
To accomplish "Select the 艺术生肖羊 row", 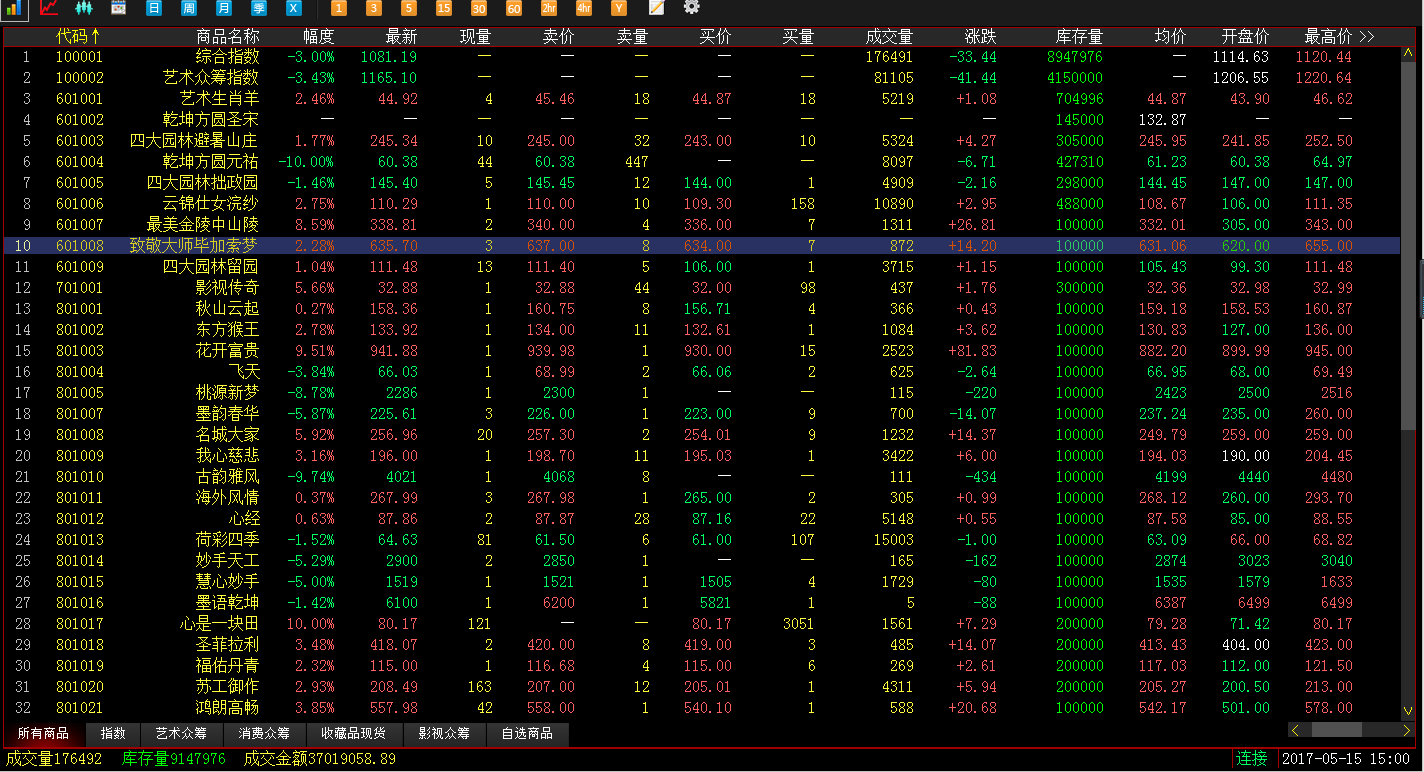I will tap(701, 98).
